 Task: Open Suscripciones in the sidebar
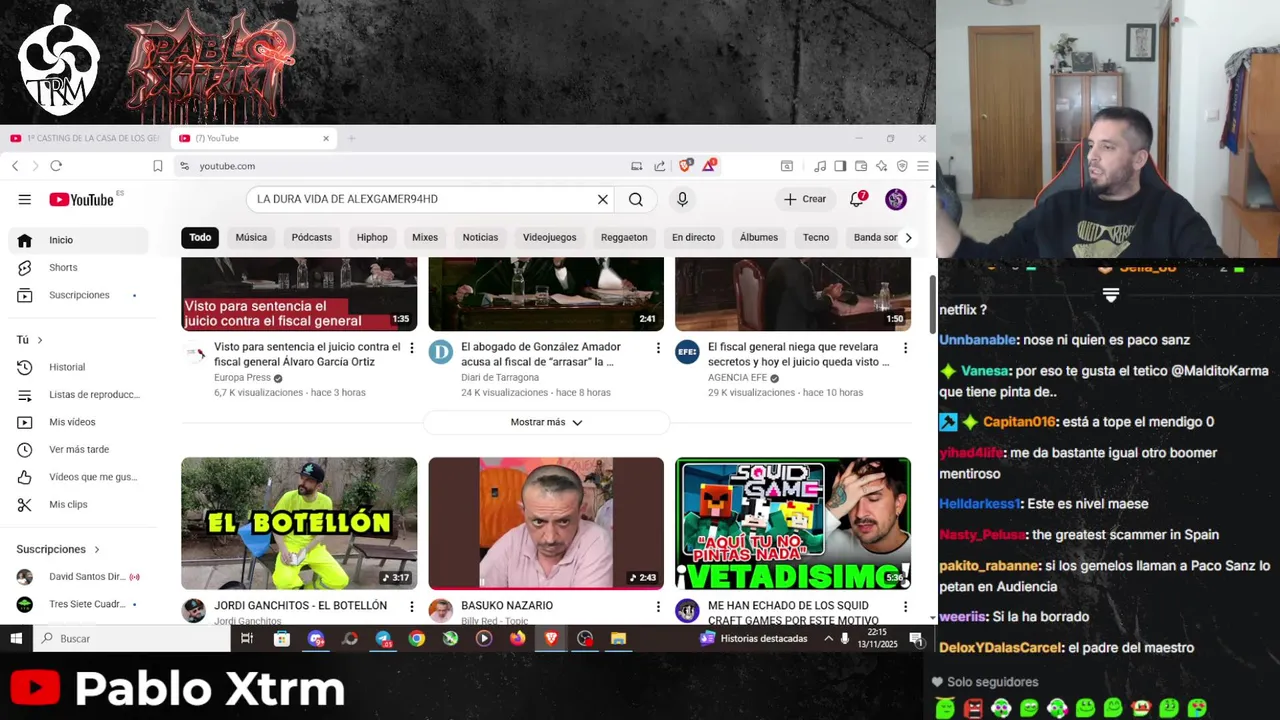(x=79, y=295)
